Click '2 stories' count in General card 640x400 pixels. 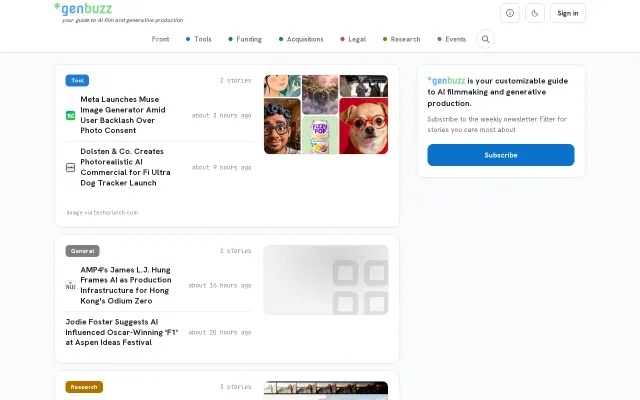[236, 251]
